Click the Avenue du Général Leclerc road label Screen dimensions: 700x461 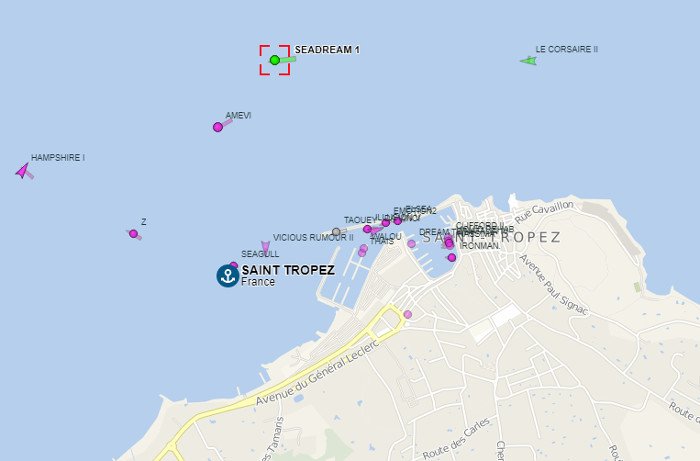(x=317, y=373)
